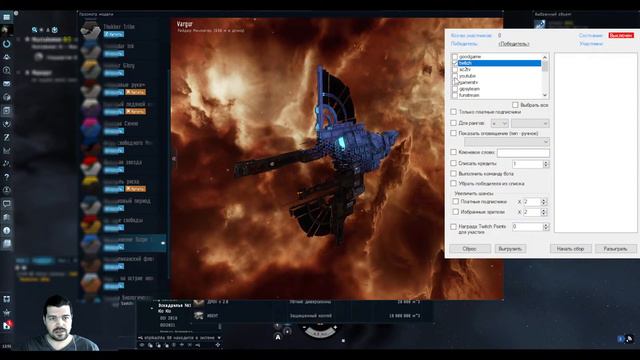Click the magnifier search icon in the left panel
The height and width of the screenshot is (360, 640).
[35, 30]
